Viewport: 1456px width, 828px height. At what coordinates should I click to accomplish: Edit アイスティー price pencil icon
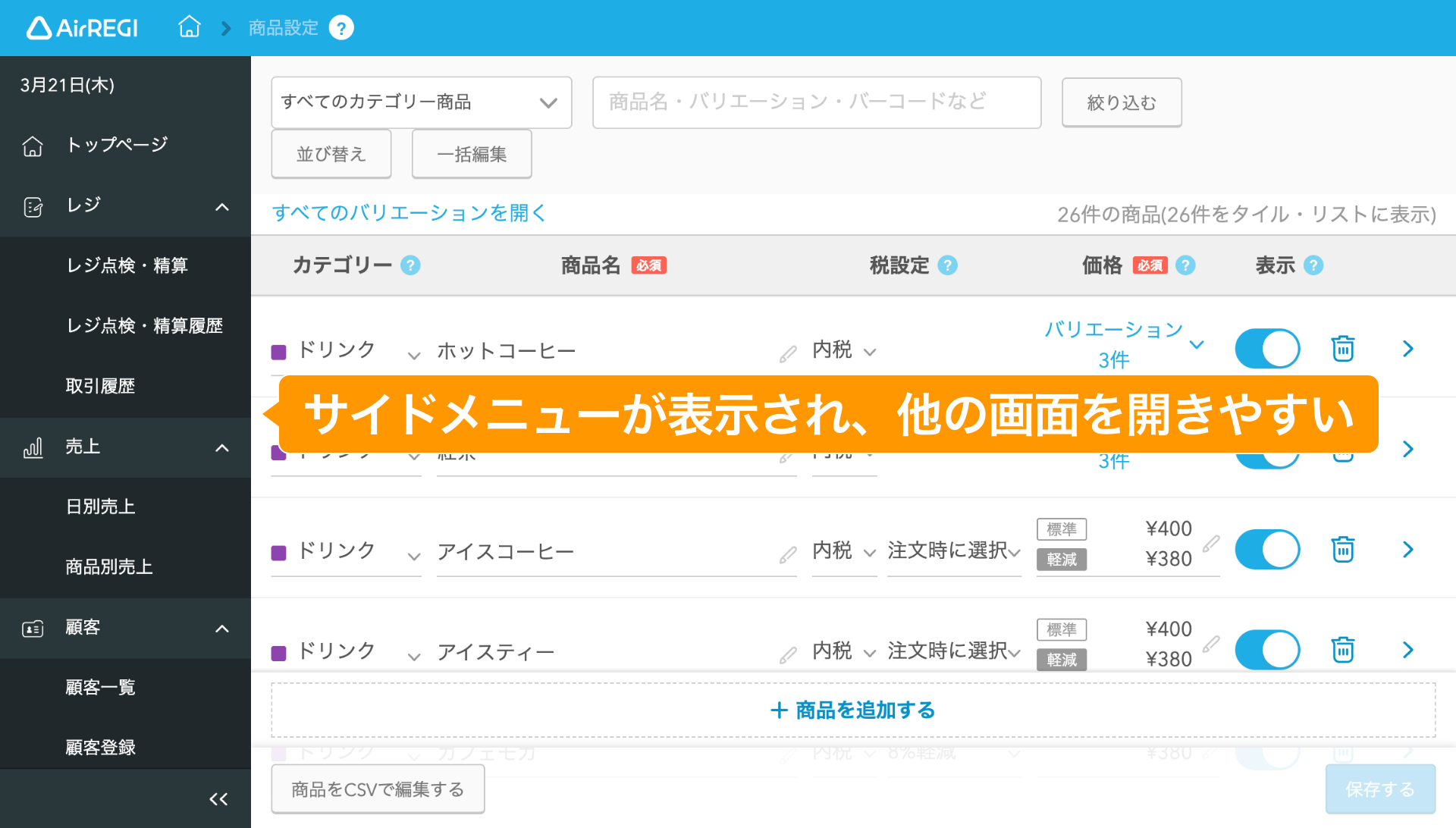point(1211,644)
